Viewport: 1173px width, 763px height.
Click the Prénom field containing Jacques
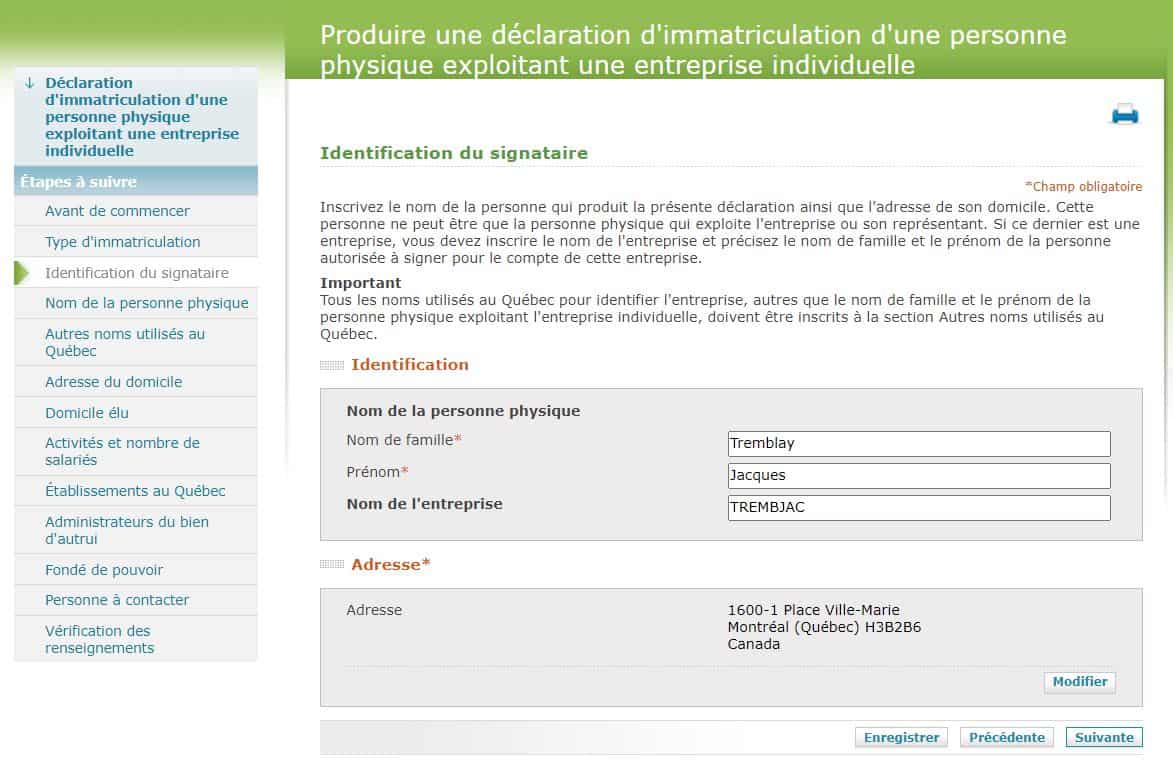click(x=918, y=475)
